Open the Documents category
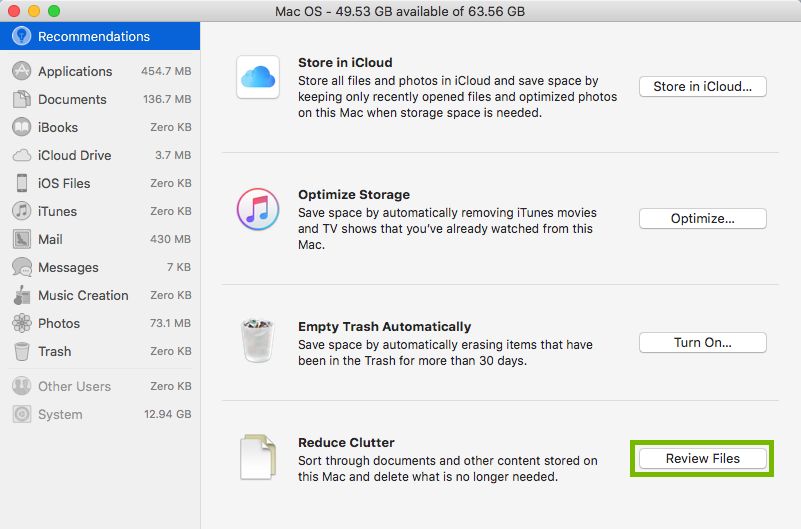The height and width of the screenshot is (529, 801). [100, 99]
